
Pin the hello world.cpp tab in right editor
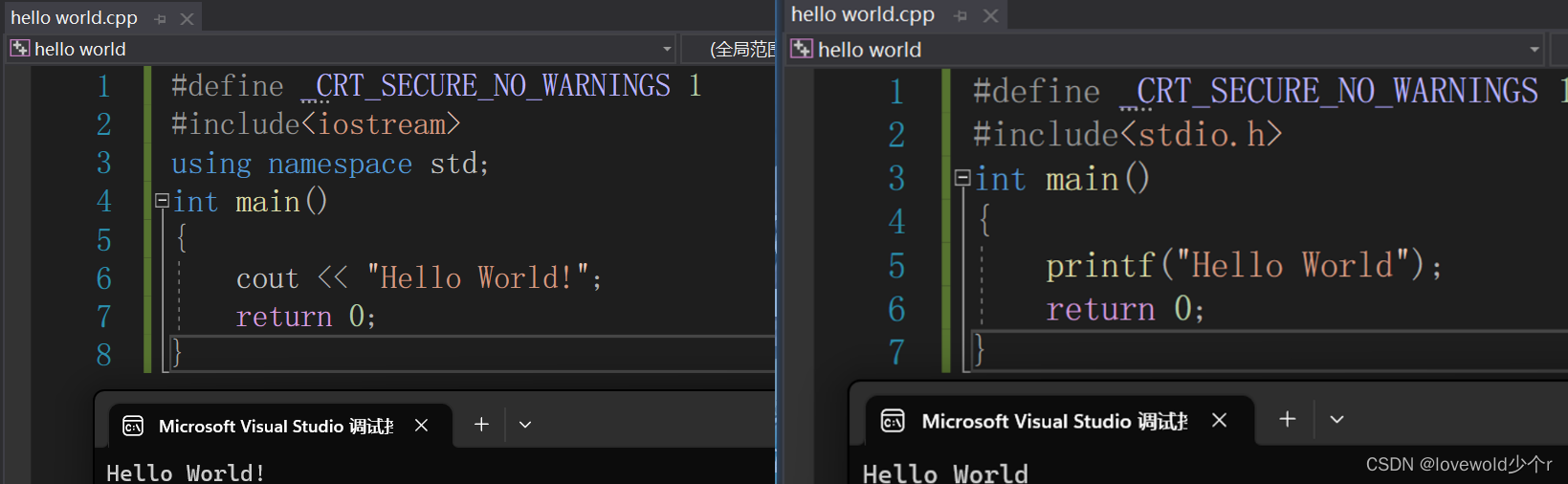pos(961,15)
